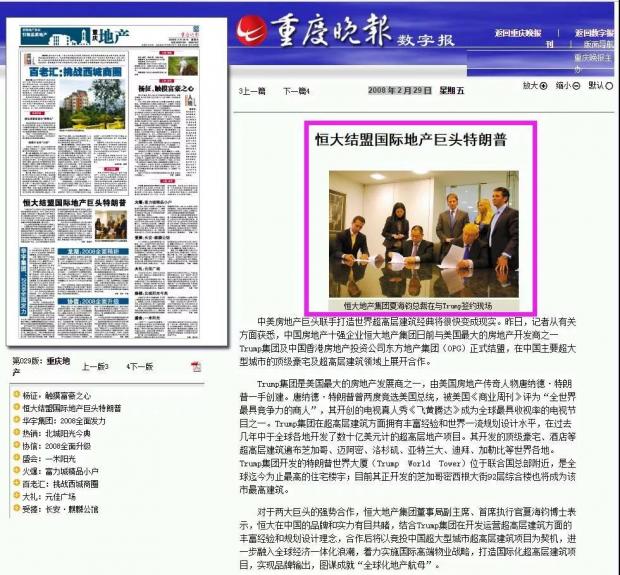Click the 放大 zoom-in text label
This screenshot has width=620, height=575.
tap(531, 85)
